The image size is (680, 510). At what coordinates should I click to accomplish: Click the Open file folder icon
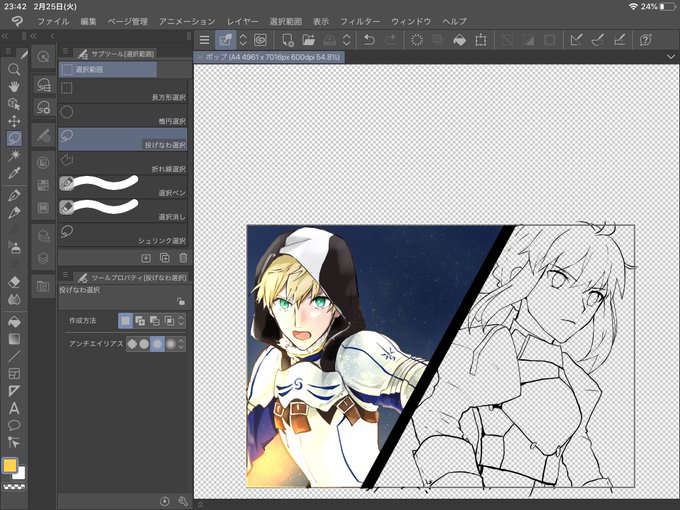(x=308, y=40)
